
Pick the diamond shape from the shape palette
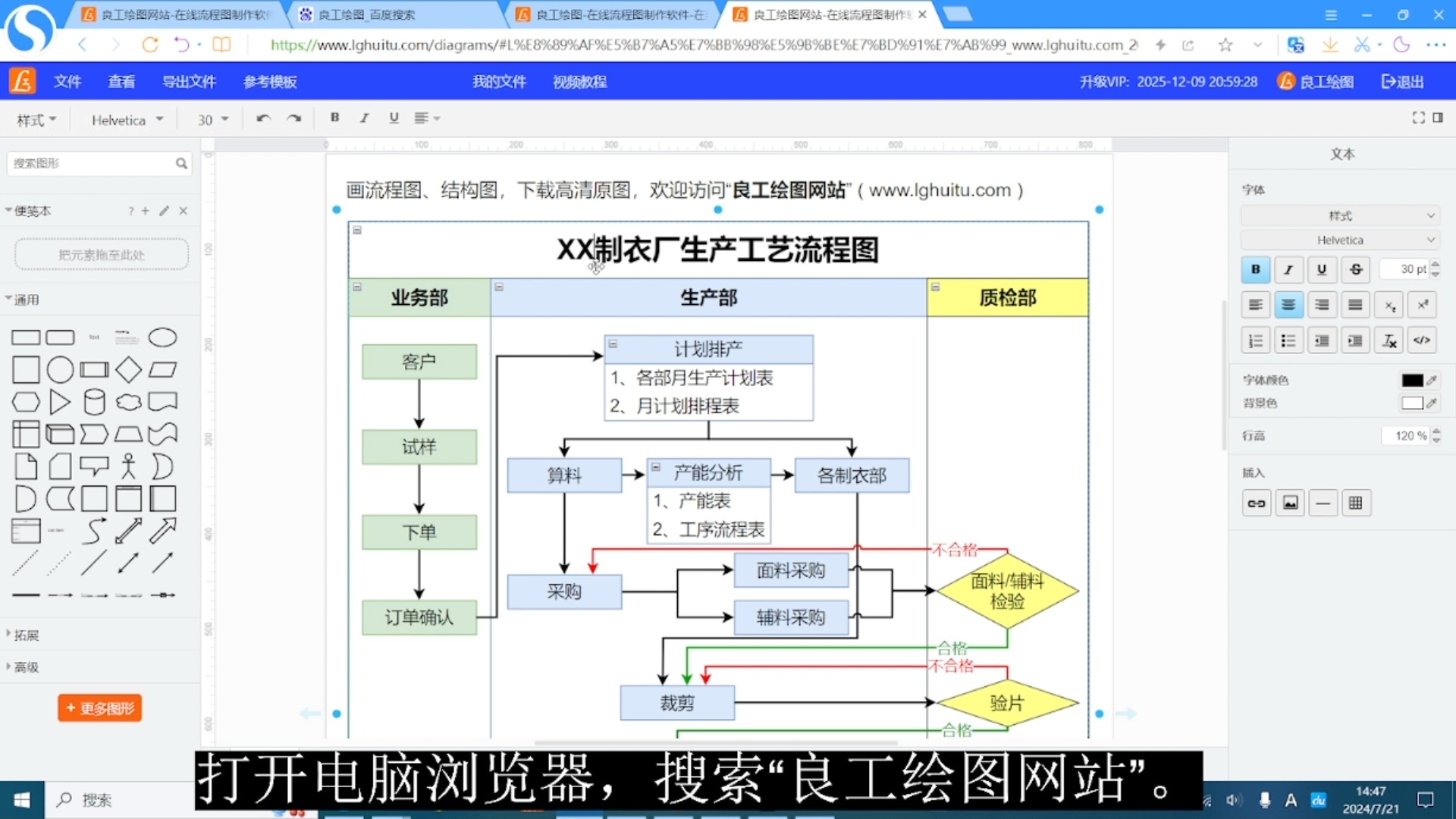pos(128,370)
